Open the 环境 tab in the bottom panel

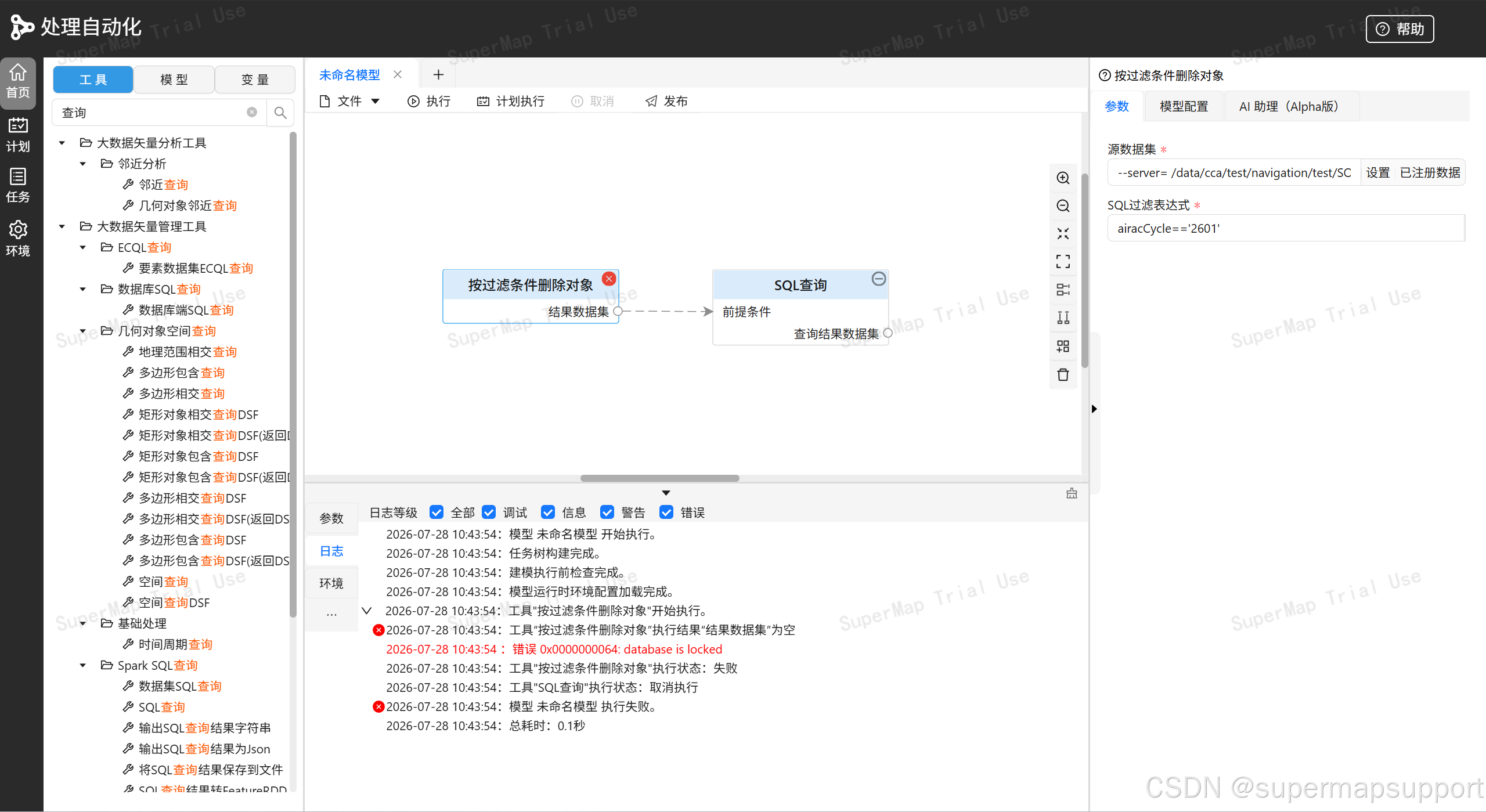tap(331, 583)
